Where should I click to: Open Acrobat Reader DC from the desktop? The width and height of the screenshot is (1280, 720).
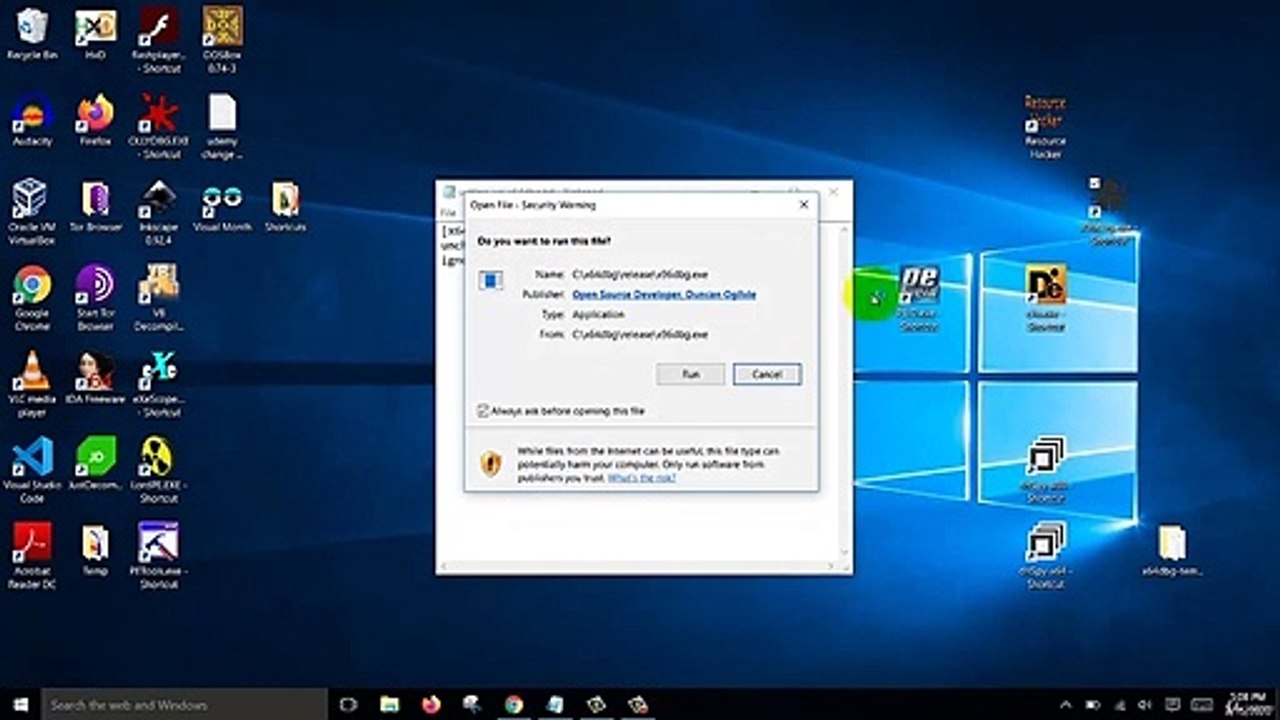click(32, 555)
